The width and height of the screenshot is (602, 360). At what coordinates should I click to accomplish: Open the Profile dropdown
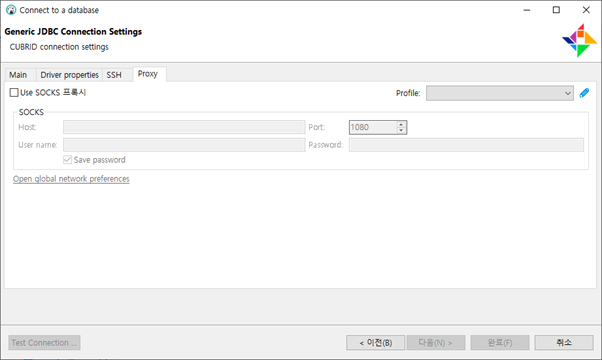click(499, 93)
